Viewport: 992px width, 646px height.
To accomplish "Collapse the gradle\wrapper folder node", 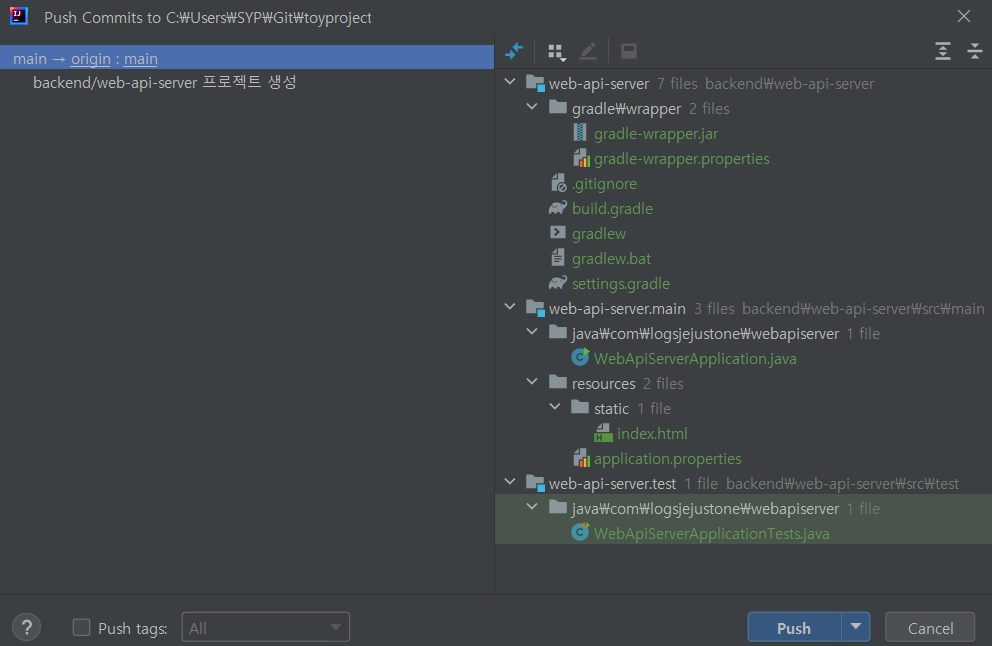I will click(x=532, y=107).
